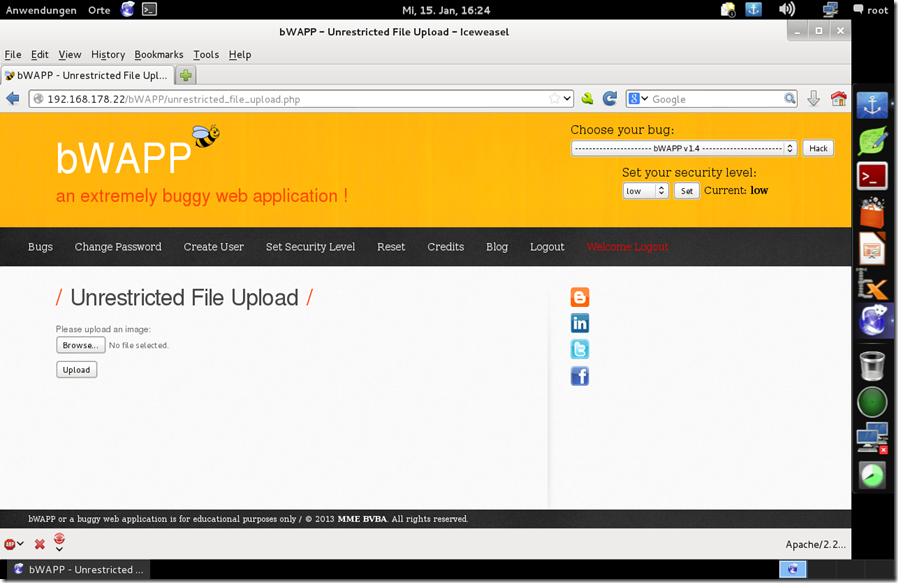
Task: Open the root user menu
Action: [x=871, y=10]
